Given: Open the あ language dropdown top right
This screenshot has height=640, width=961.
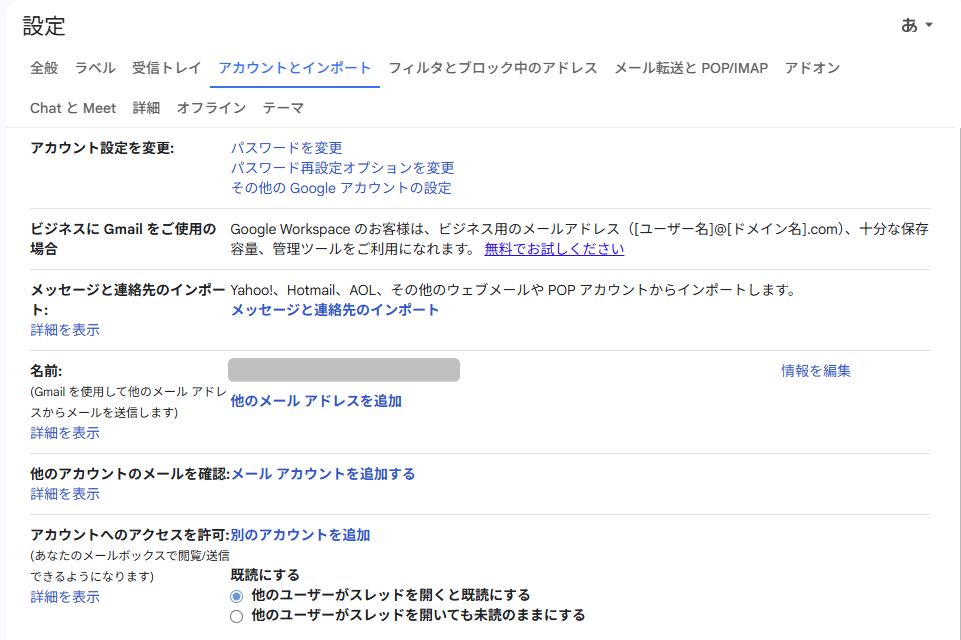Looking at the screenshot, I should tap(915, 25).
